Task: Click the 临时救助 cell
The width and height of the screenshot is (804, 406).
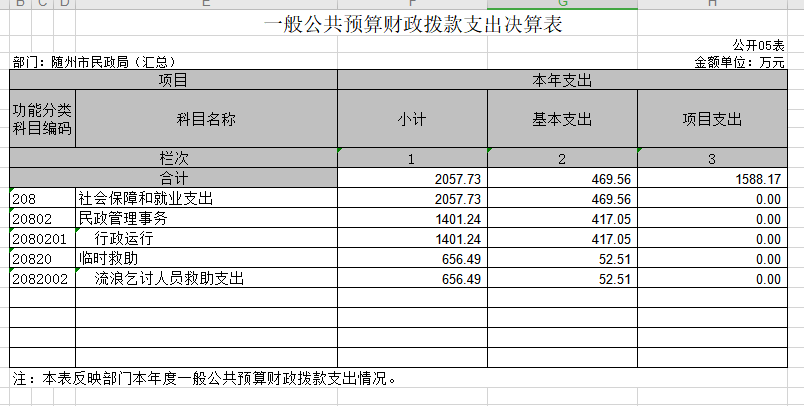Action: coord(206,259)
